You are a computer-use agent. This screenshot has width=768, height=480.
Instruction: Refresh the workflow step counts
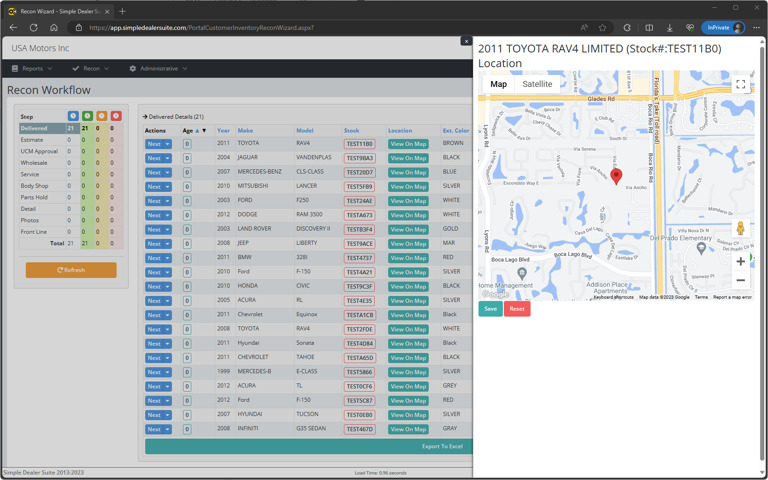coord(71,270)
